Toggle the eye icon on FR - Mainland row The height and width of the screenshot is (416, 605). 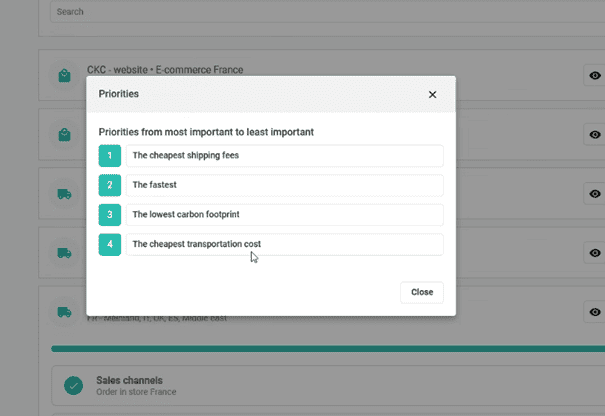(594, 313)
